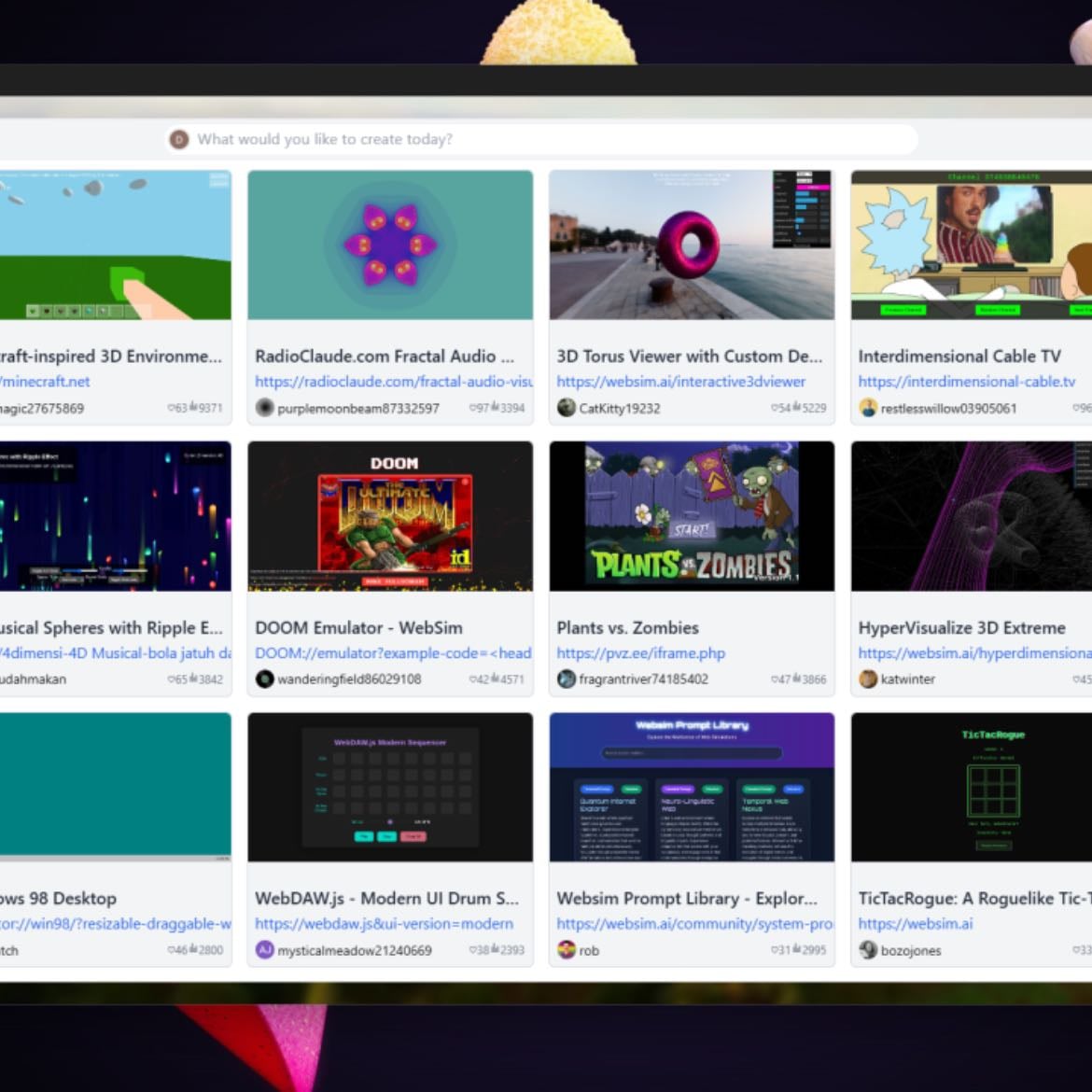
Task: Click the HyperVisualize 3D Extreme title
Action: coord(961,627)
